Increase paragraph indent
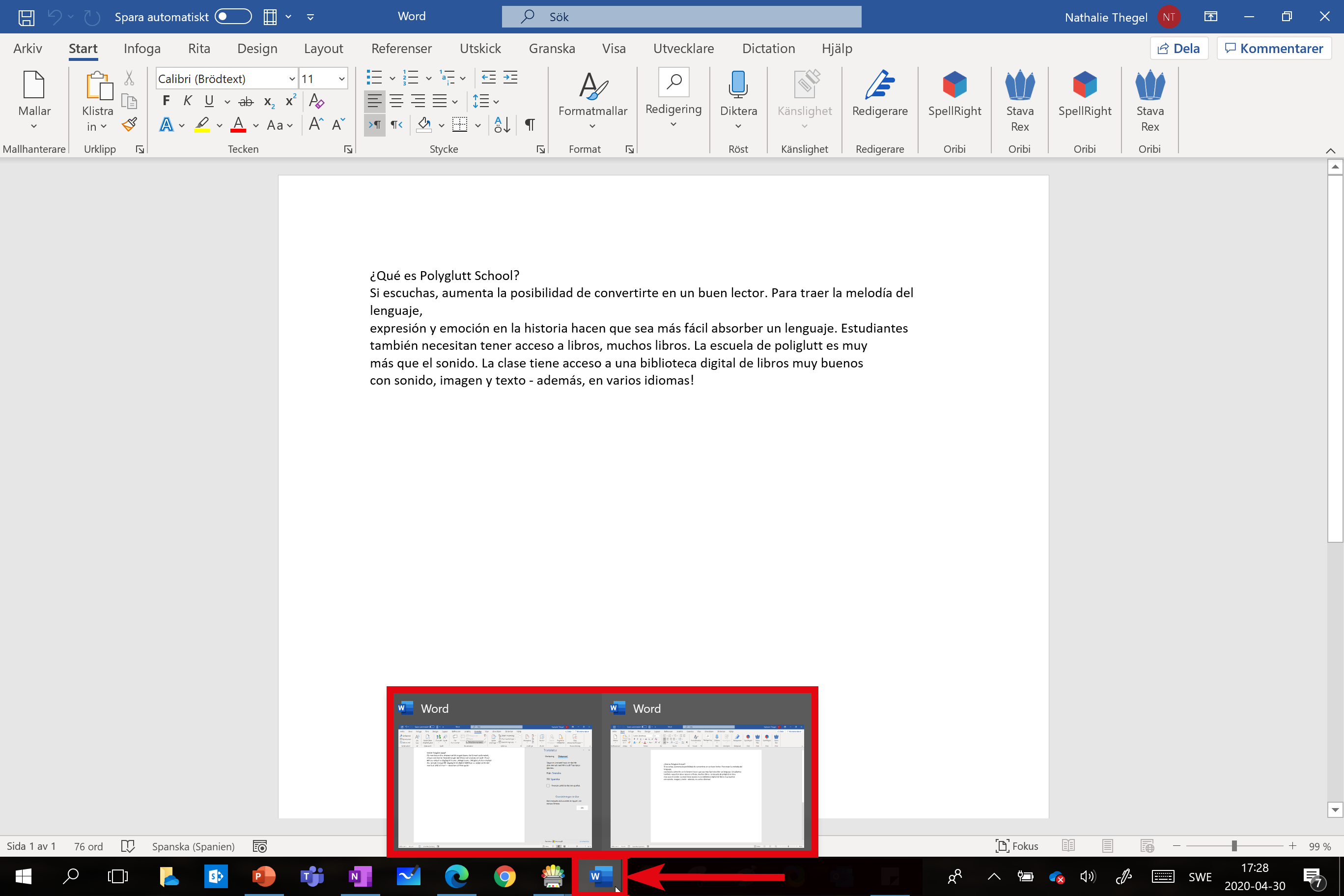The width and height of the screenshot is (1344, 896). point(510,78)
